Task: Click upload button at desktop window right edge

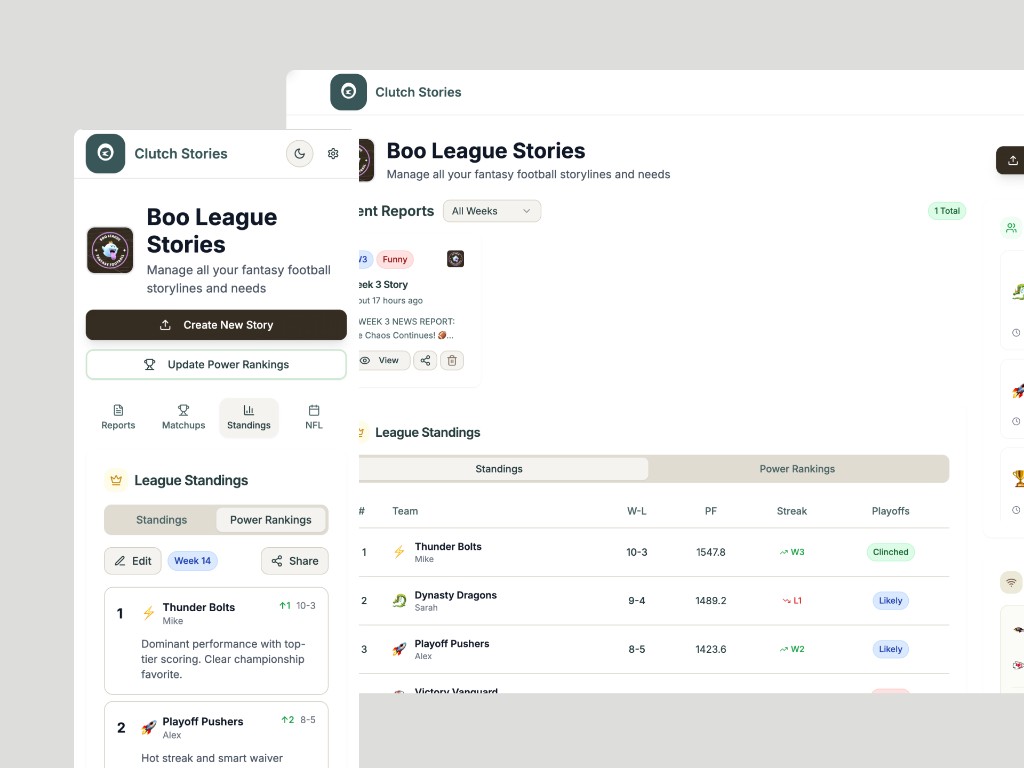Action: 1010,160
